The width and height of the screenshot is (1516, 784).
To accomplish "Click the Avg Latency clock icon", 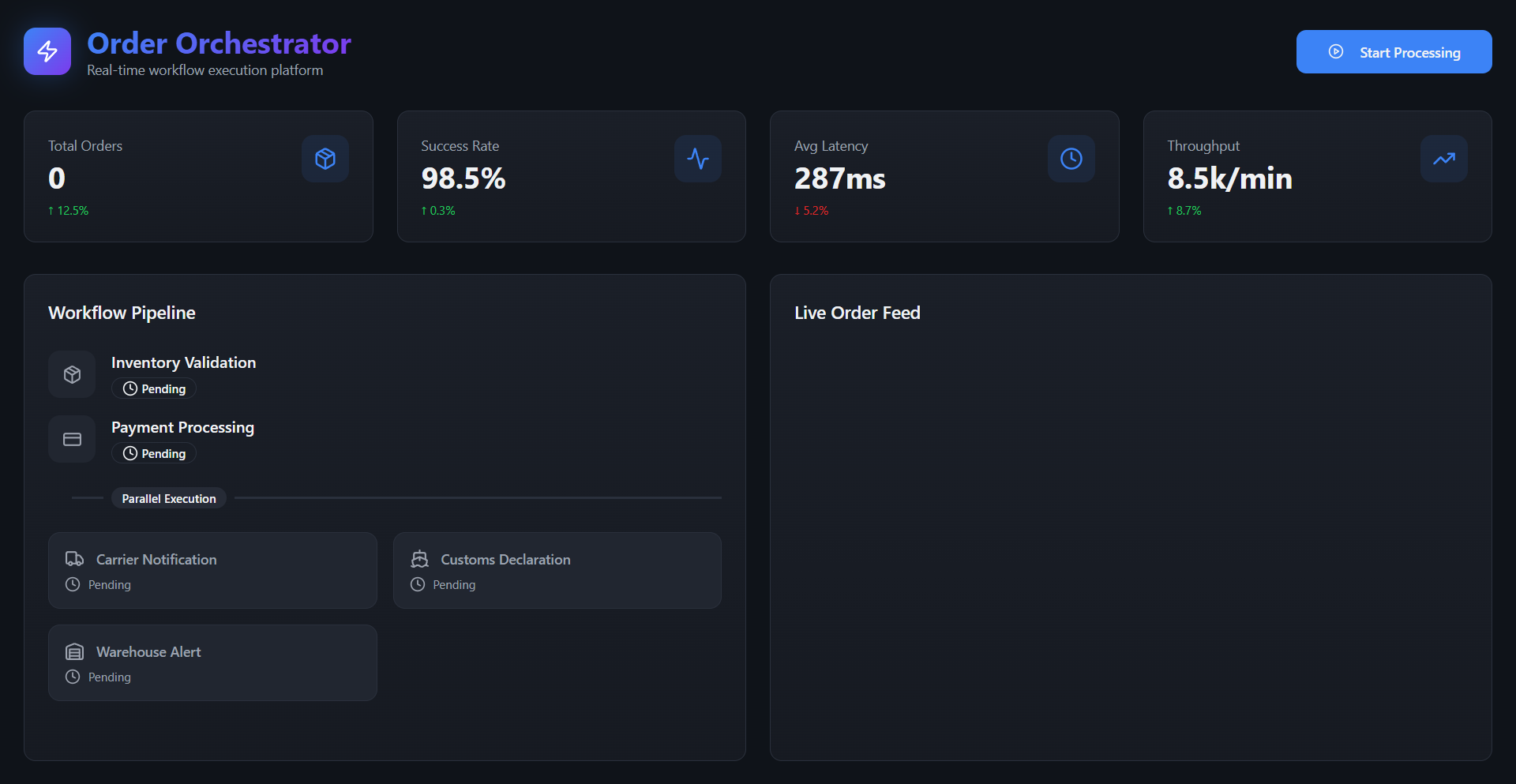I will (x=1071, y=159).
